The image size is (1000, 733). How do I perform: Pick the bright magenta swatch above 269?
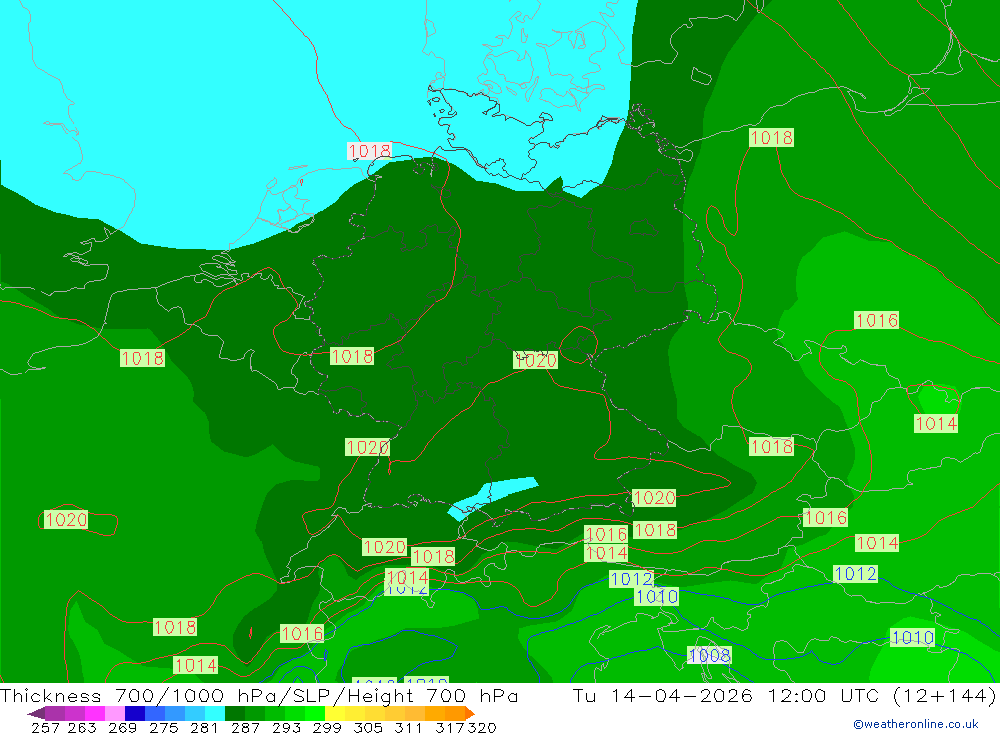tap(94, 713)
